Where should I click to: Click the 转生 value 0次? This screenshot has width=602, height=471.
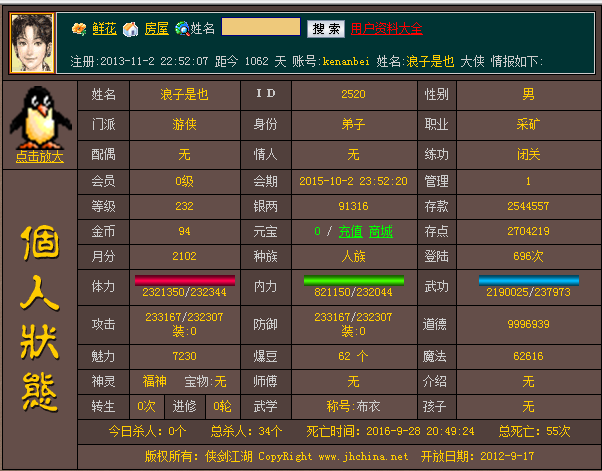(146, 407)
